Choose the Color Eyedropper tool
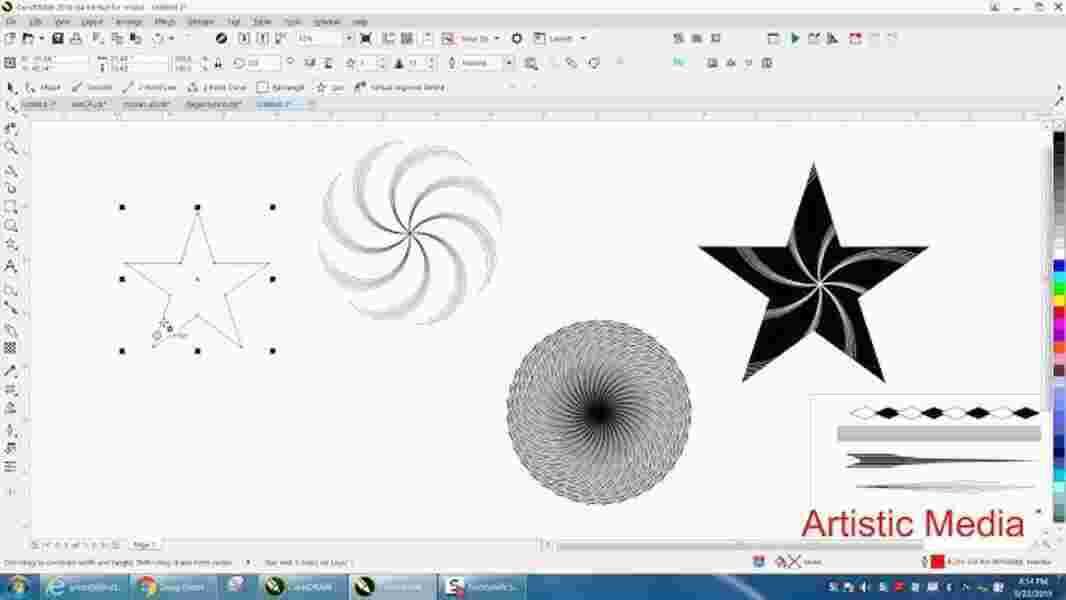 (11, 371)
